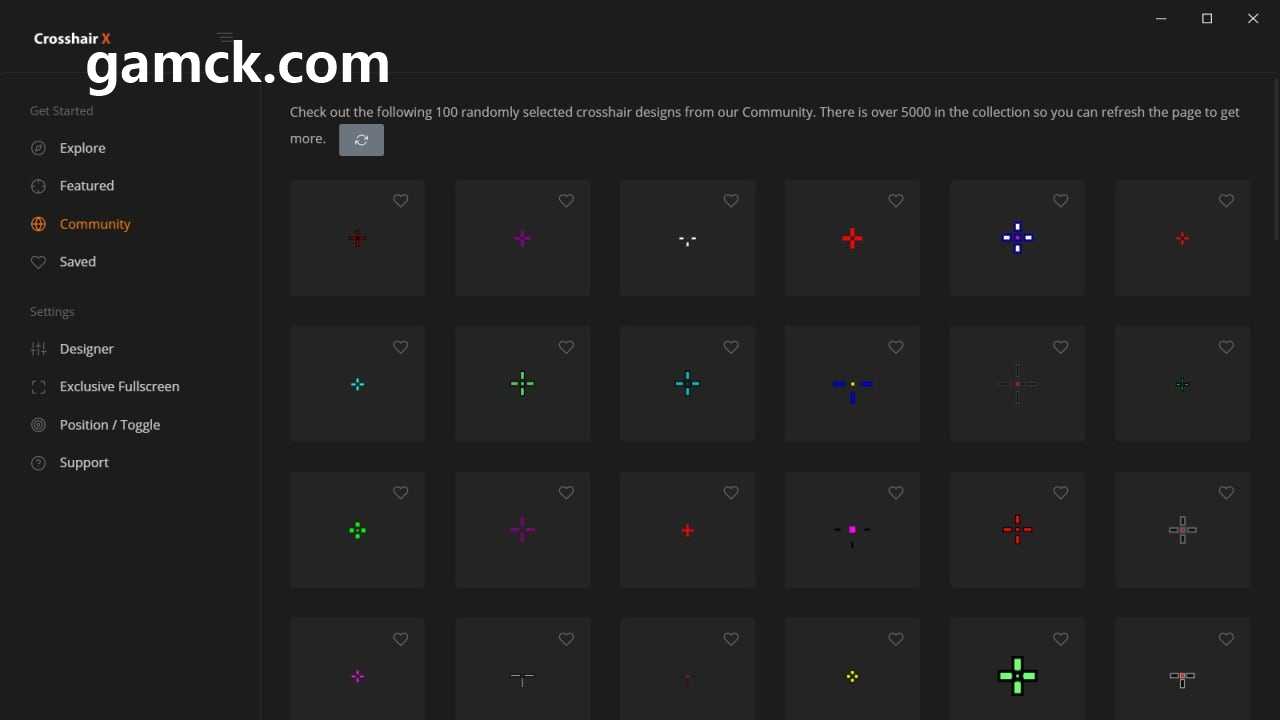Open Position / Toggle settings
Screen dimensions: 1280x720
point(109,425)
